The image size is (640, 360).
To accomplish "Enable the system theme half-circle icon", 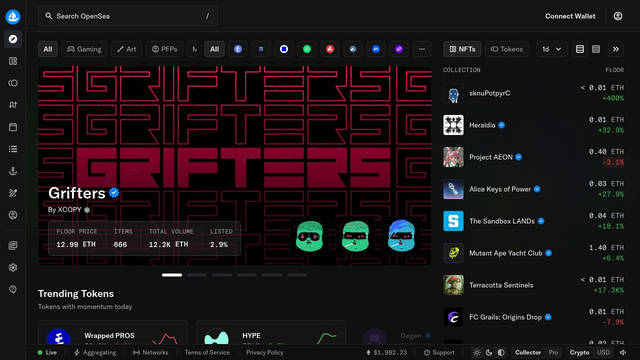I will click(x=501, y=353).
